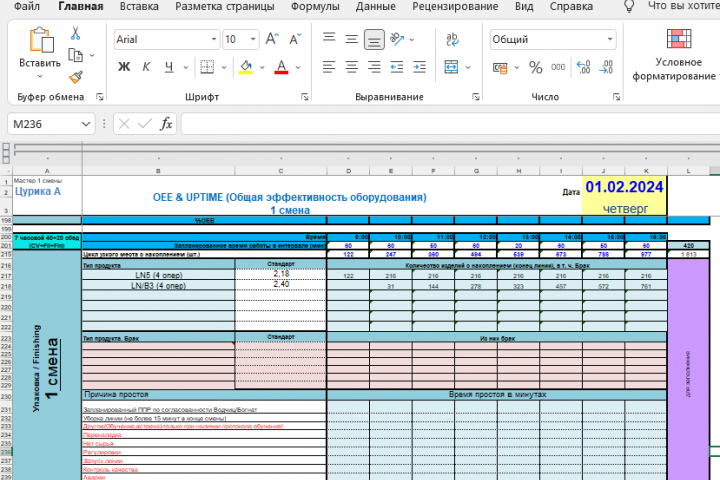Cancel entry with formula bar X icon
720x480 pixels.
(124, 124)
